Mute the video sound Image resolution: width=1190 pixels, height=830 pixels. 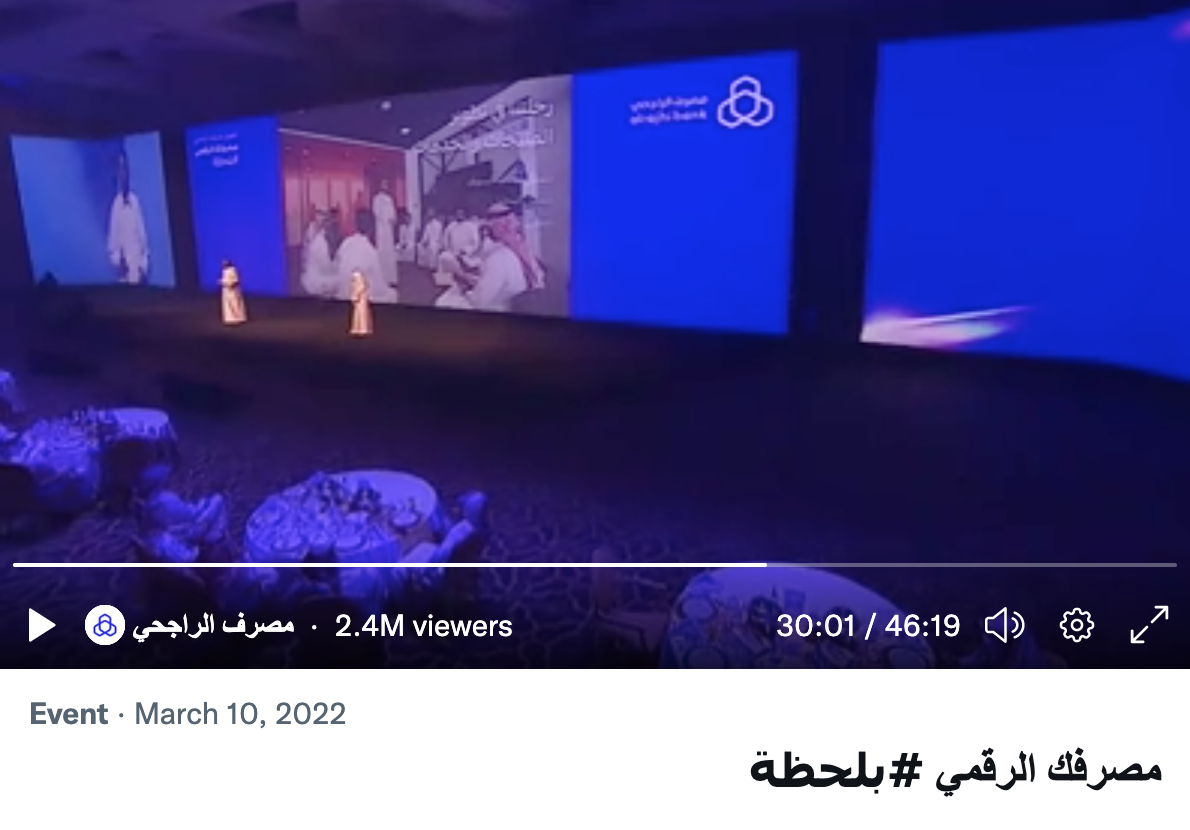1004,626
